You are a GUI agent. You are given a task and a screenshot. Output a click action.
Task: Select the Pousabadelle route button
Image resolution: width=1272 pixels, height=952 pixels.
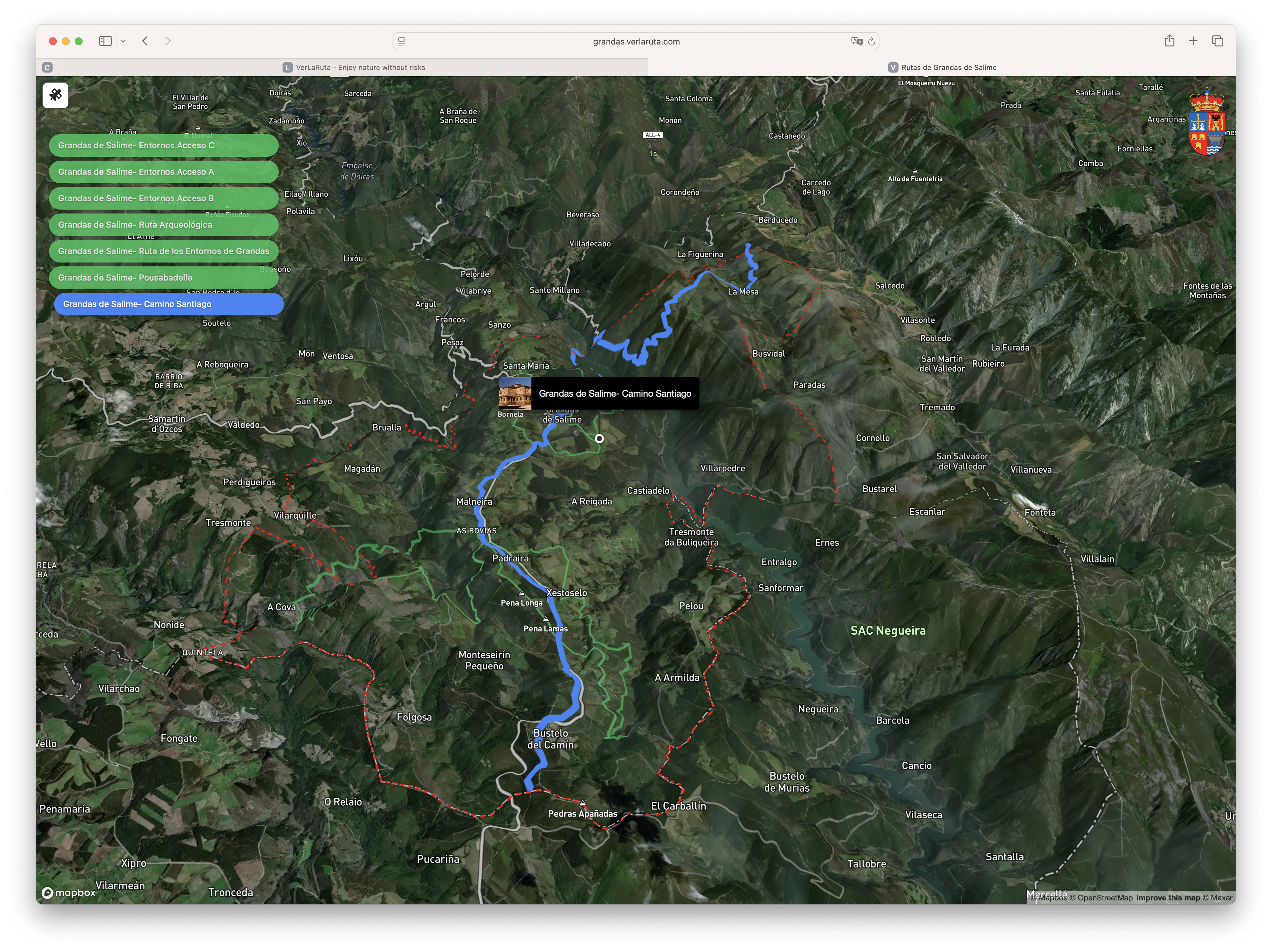pyautogui.click(x=163, y=278)
